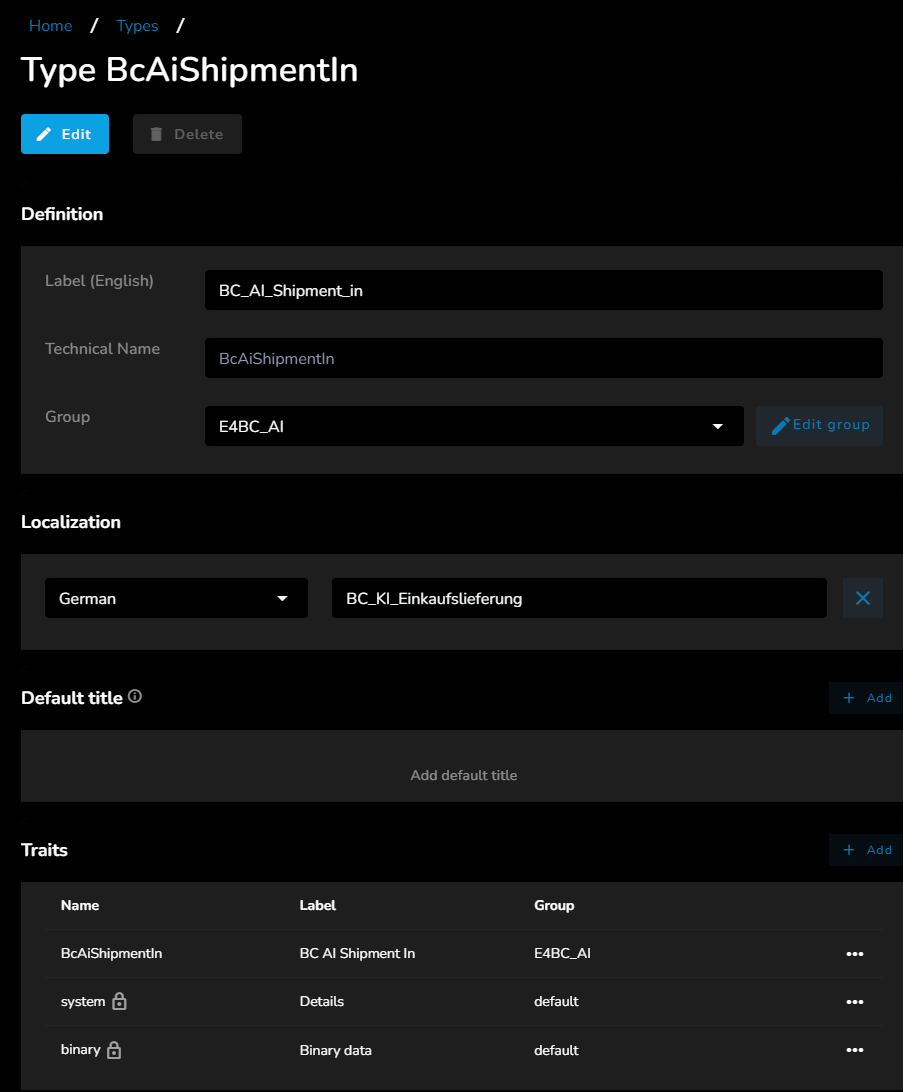Click lock icon next to system trait
The image size is (903, 1092).
119,1001
